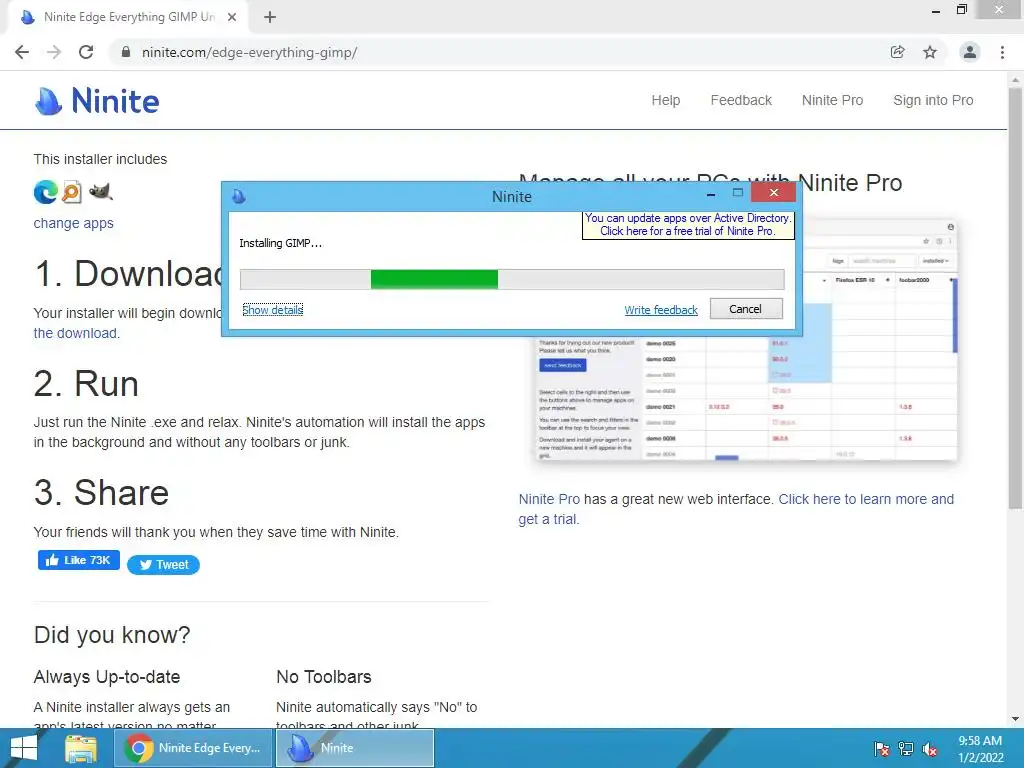Open Chrome three-dot menu
The height and width of the screenshot is (768, 1024).
tap(1002, 52)
